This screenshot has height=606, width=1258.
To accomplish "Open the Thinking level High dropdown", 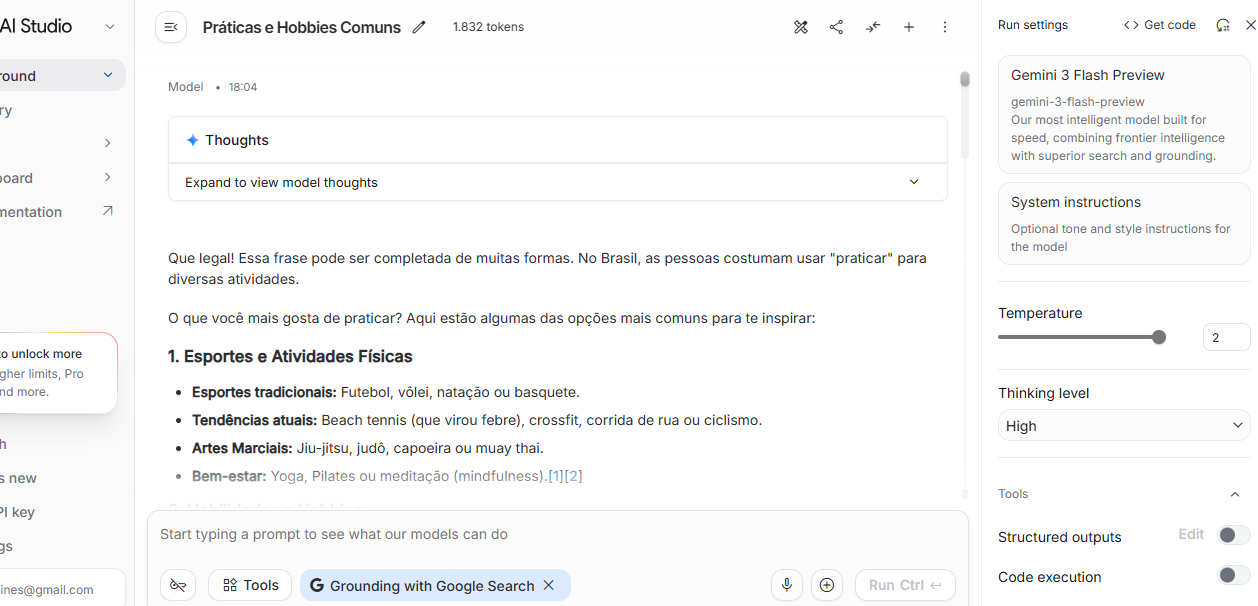I will tap(1124, 426).
